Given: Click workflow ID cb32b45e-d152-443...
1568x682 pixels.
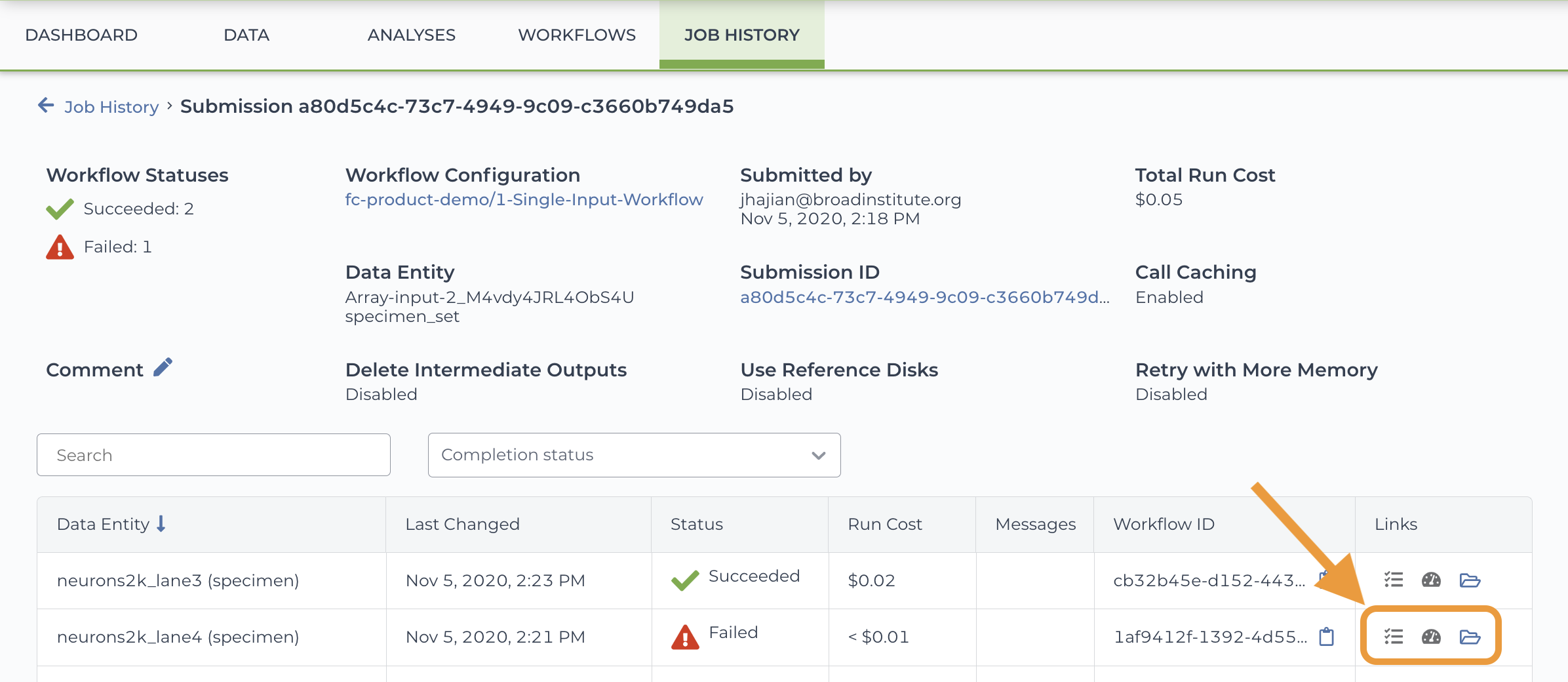Looking at the screenshot, I should click(1209, 580).
